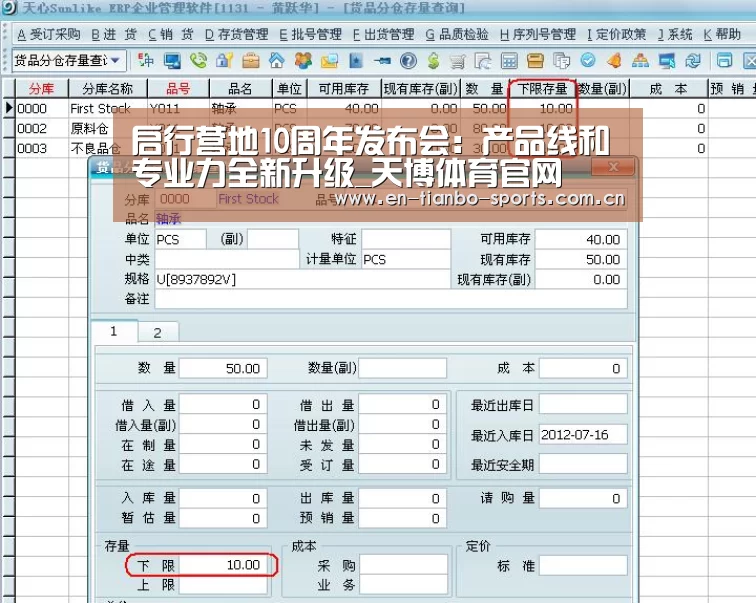
Task: Click the group of people icon
Action: tap(303, 60)
